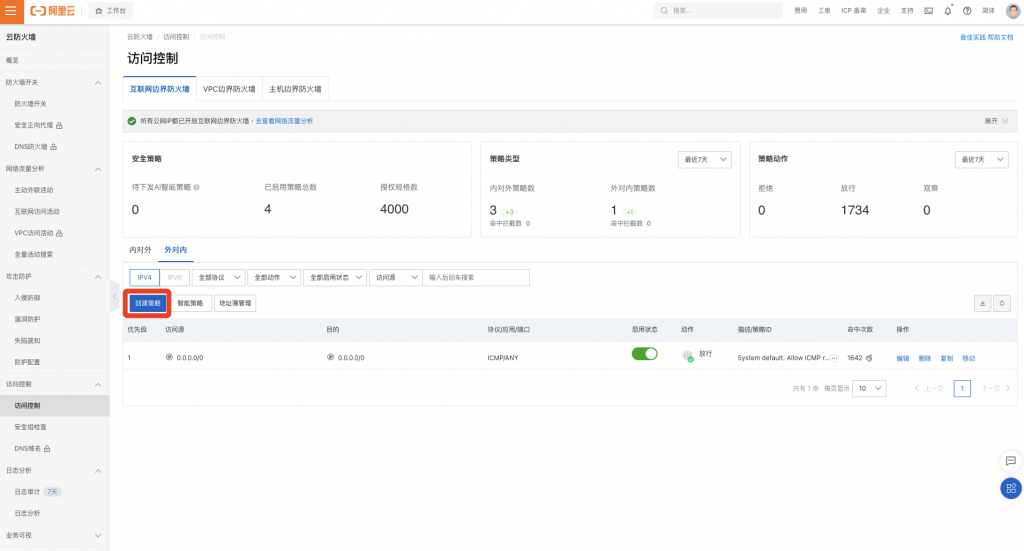This screenshot has height=551, width=1024.
Task: Click the 创建策略 button
Action: point(148,303)
